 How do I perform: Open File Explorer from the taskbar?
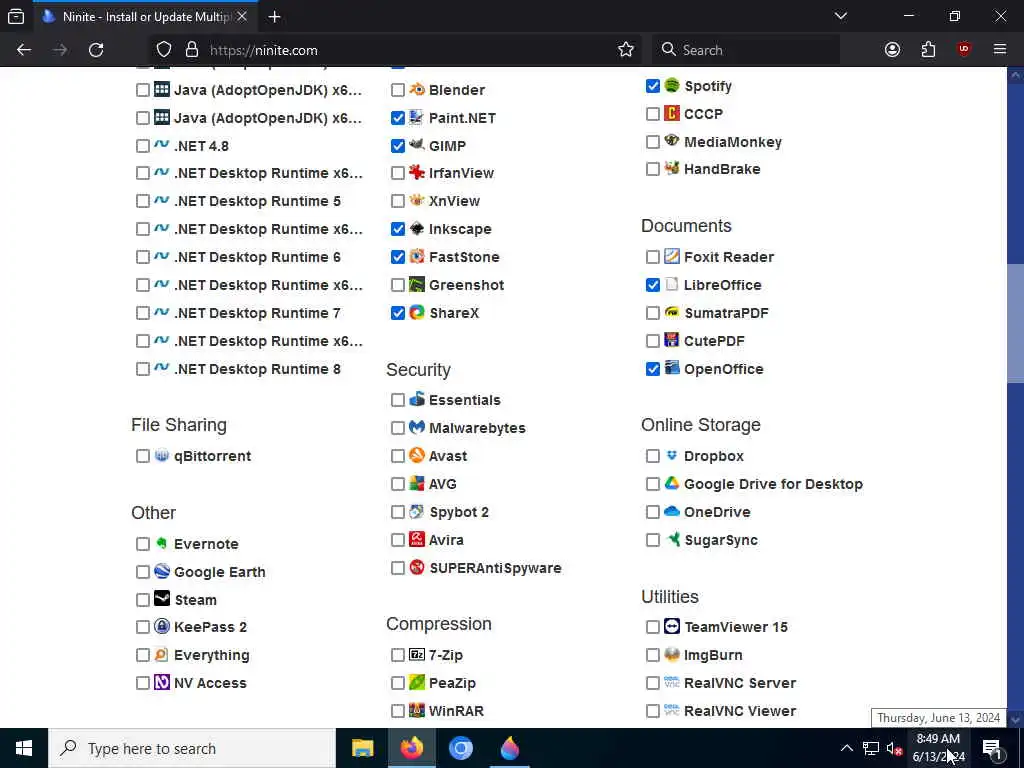click(x=362, y=748)
